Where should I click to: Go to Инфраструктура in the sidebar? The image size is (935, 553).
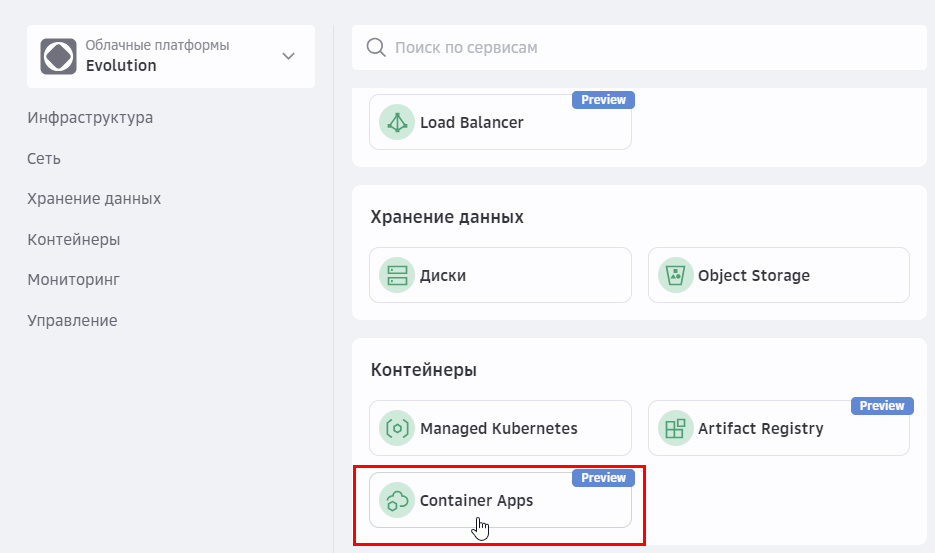pyautogui.click(x=90, y=117)
